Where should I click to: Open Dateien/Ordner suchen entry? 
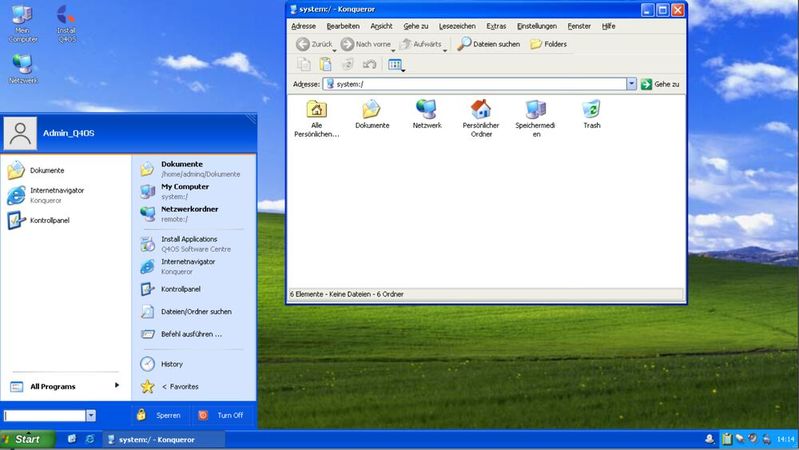tap(194, 311)
